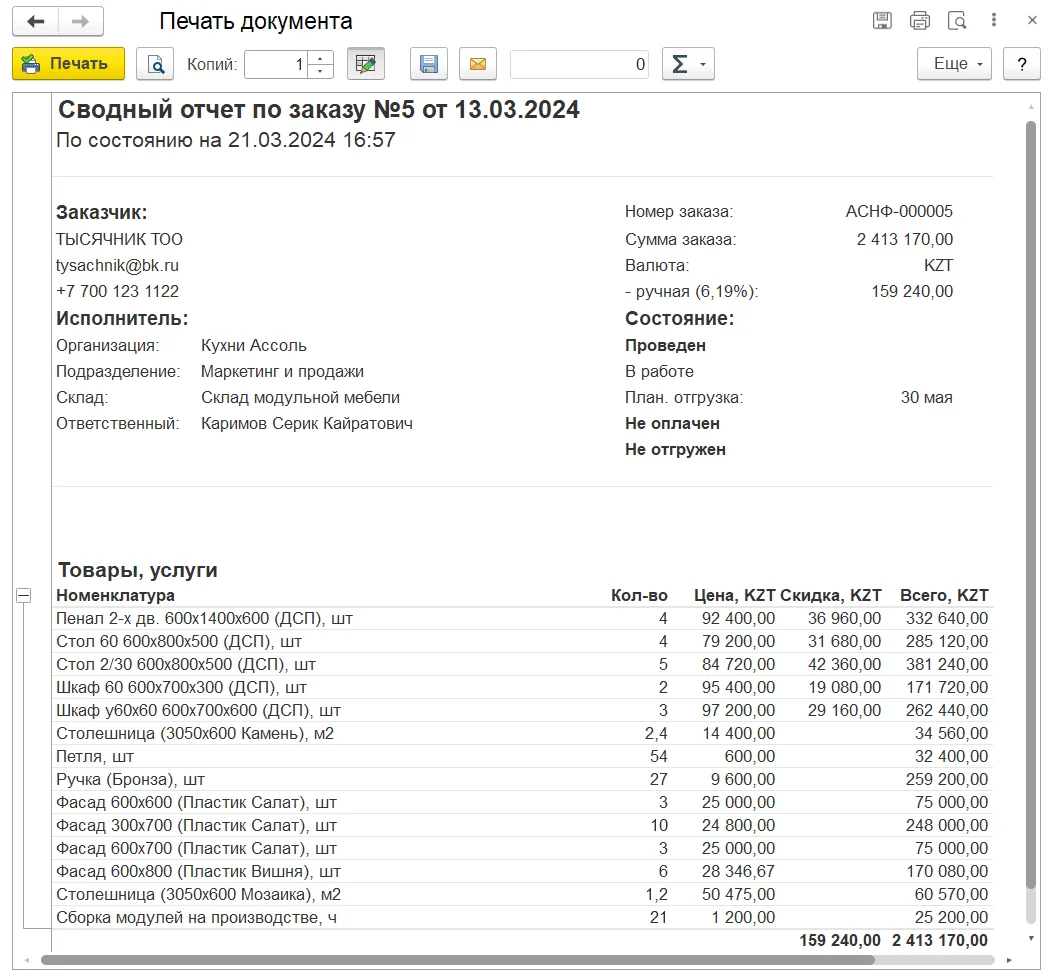Viewport: 1052px width, 978px height.
Task: Click the report title Сводный отчет по заказу №5
Action: (319, 109)
